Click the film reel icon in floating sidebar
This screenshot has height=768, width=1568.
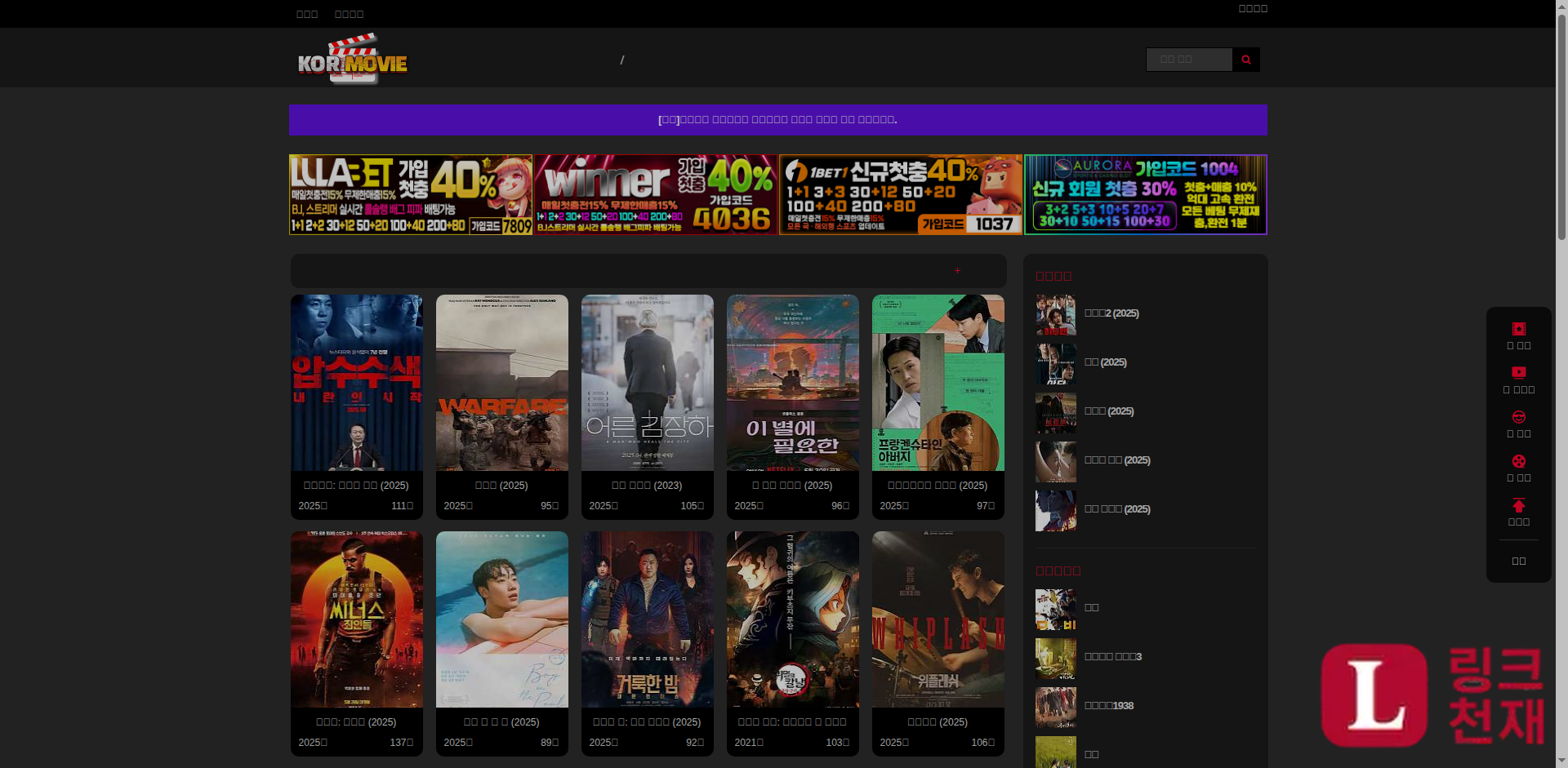tap(1519, 461)
